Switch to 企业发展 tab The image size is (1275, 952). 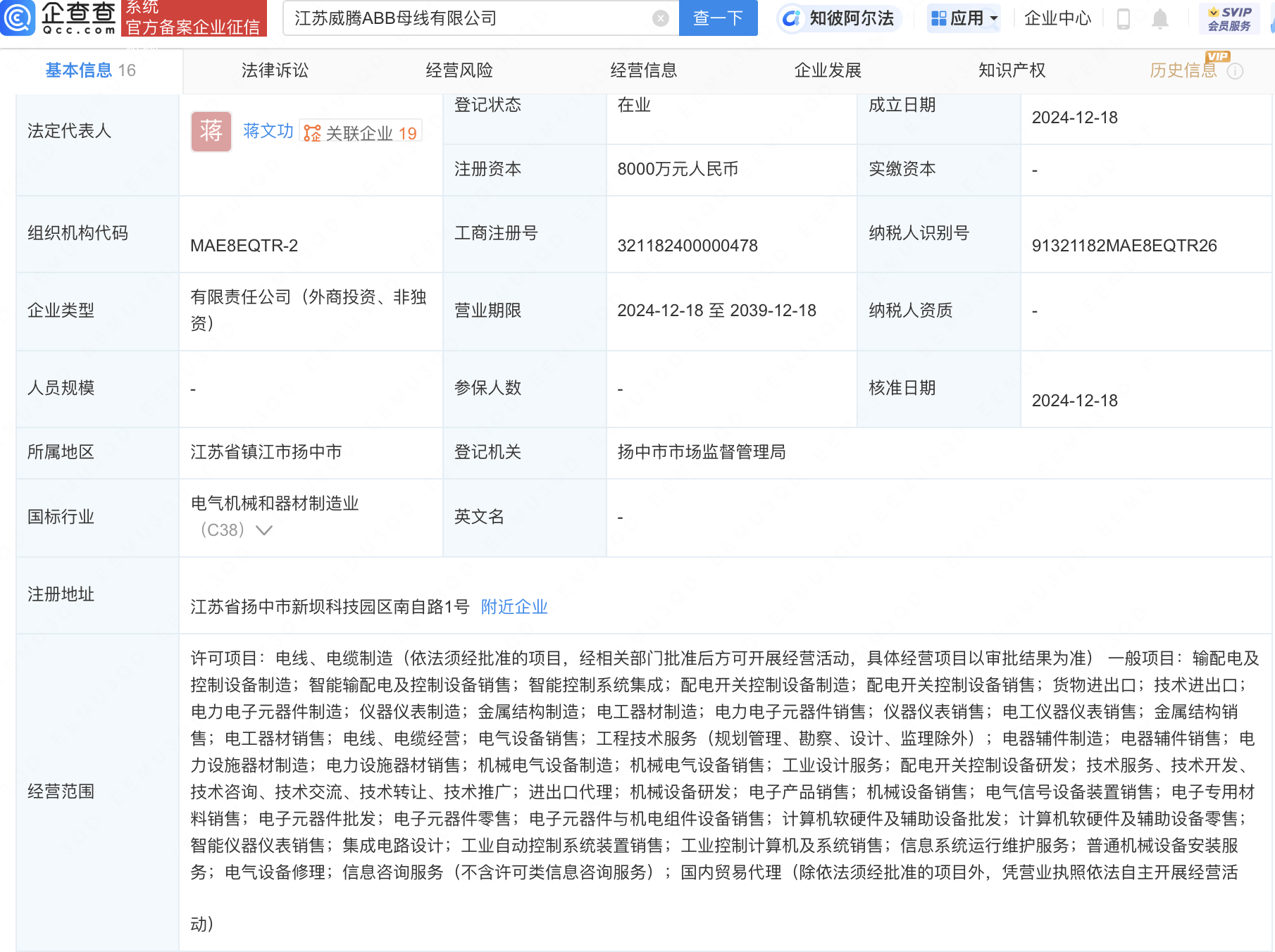tap(828, 70)
